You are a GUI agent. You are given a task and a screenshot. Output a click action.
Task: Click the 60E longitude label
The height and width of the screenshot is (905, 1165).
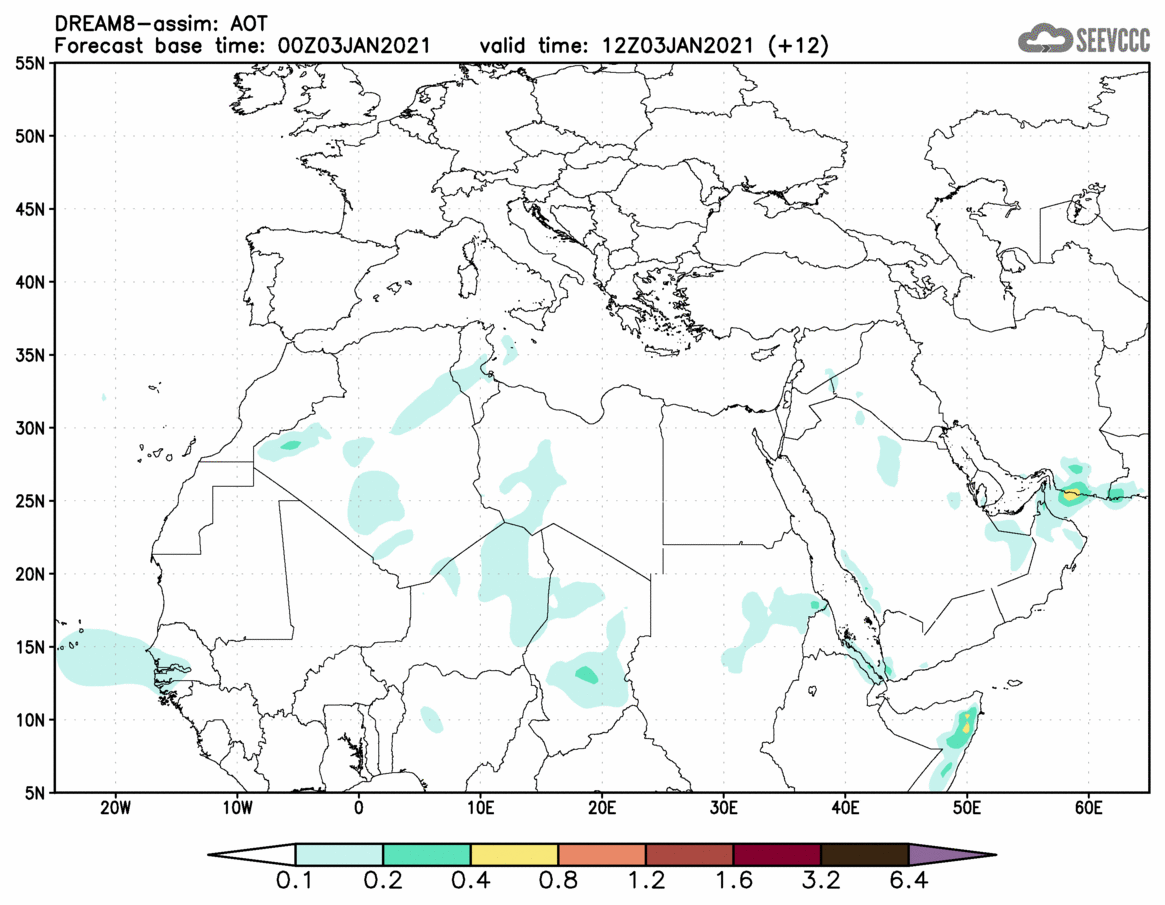[x=1088, y=808]
